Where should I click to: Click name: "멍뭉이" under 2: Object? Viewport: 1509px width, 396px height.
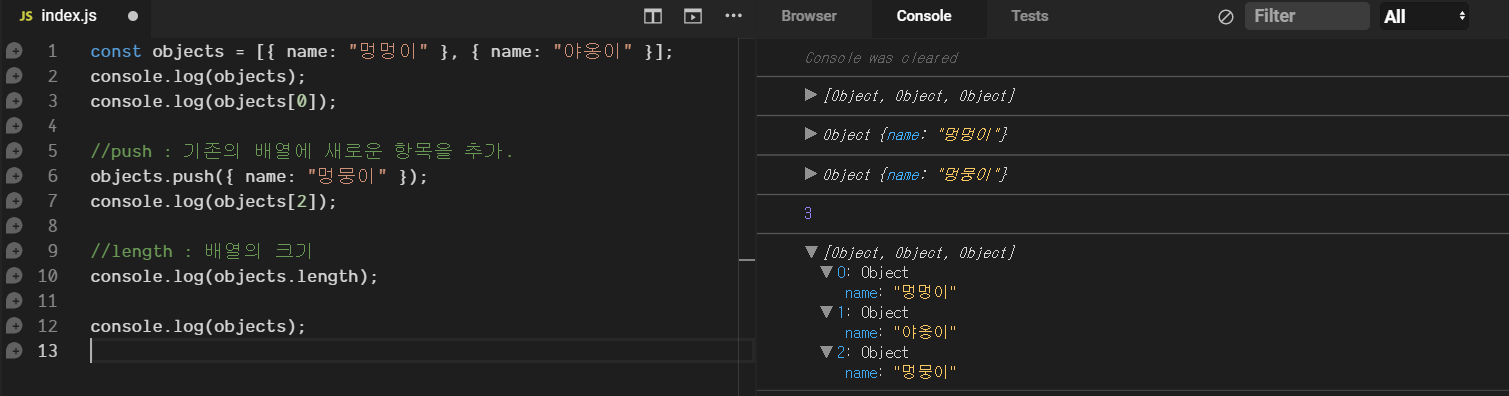[901, 372]
